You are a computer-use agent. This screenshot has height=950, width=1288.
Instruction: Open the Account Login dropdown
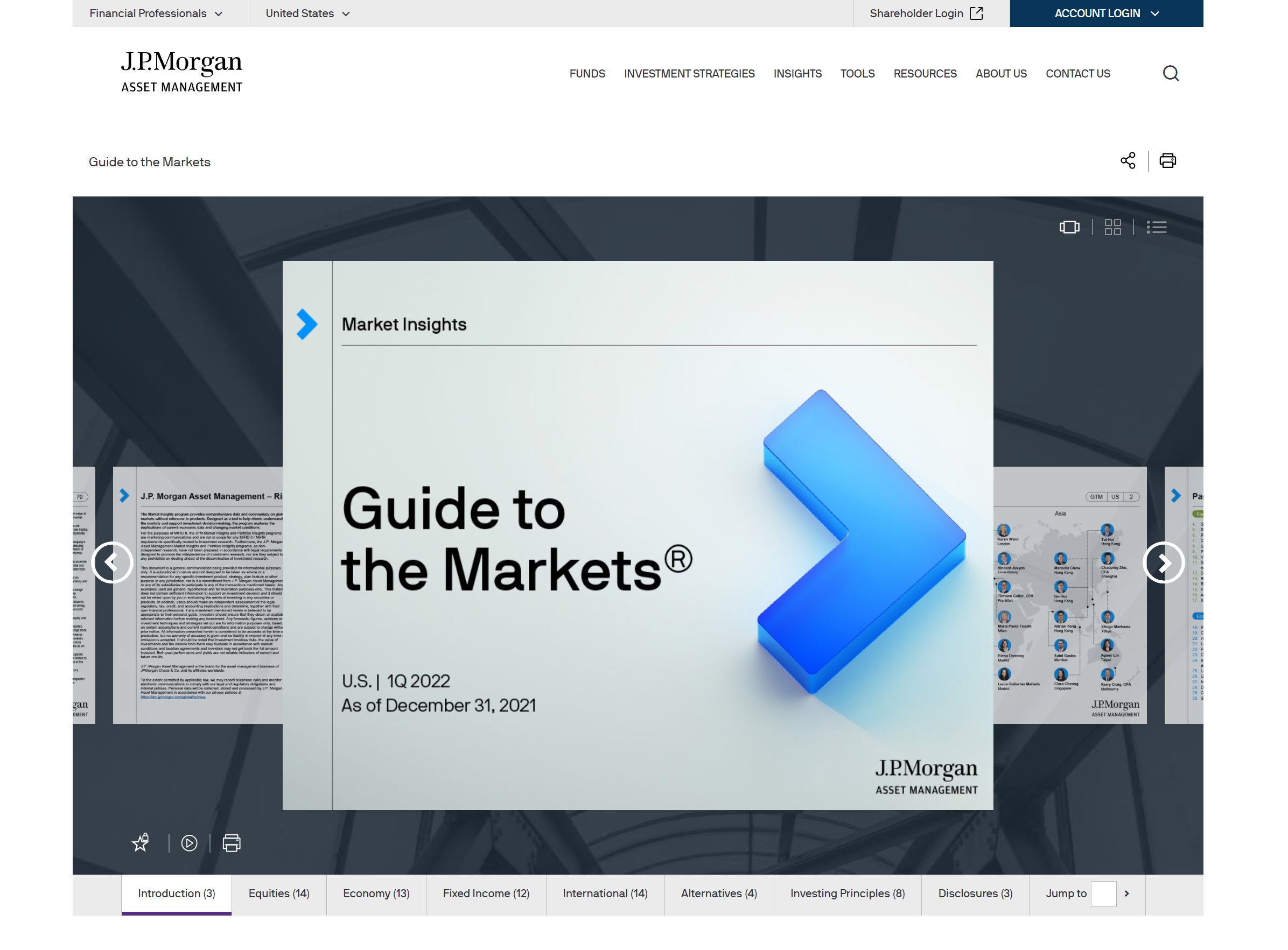[1106, 13]
